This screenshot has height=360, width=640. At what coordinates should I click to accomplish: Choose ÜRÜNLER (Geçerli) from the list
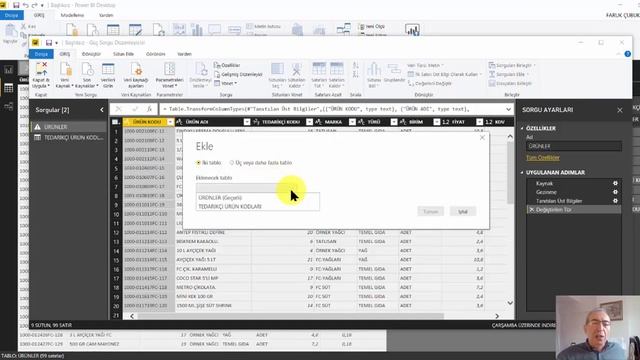point(258,198)
